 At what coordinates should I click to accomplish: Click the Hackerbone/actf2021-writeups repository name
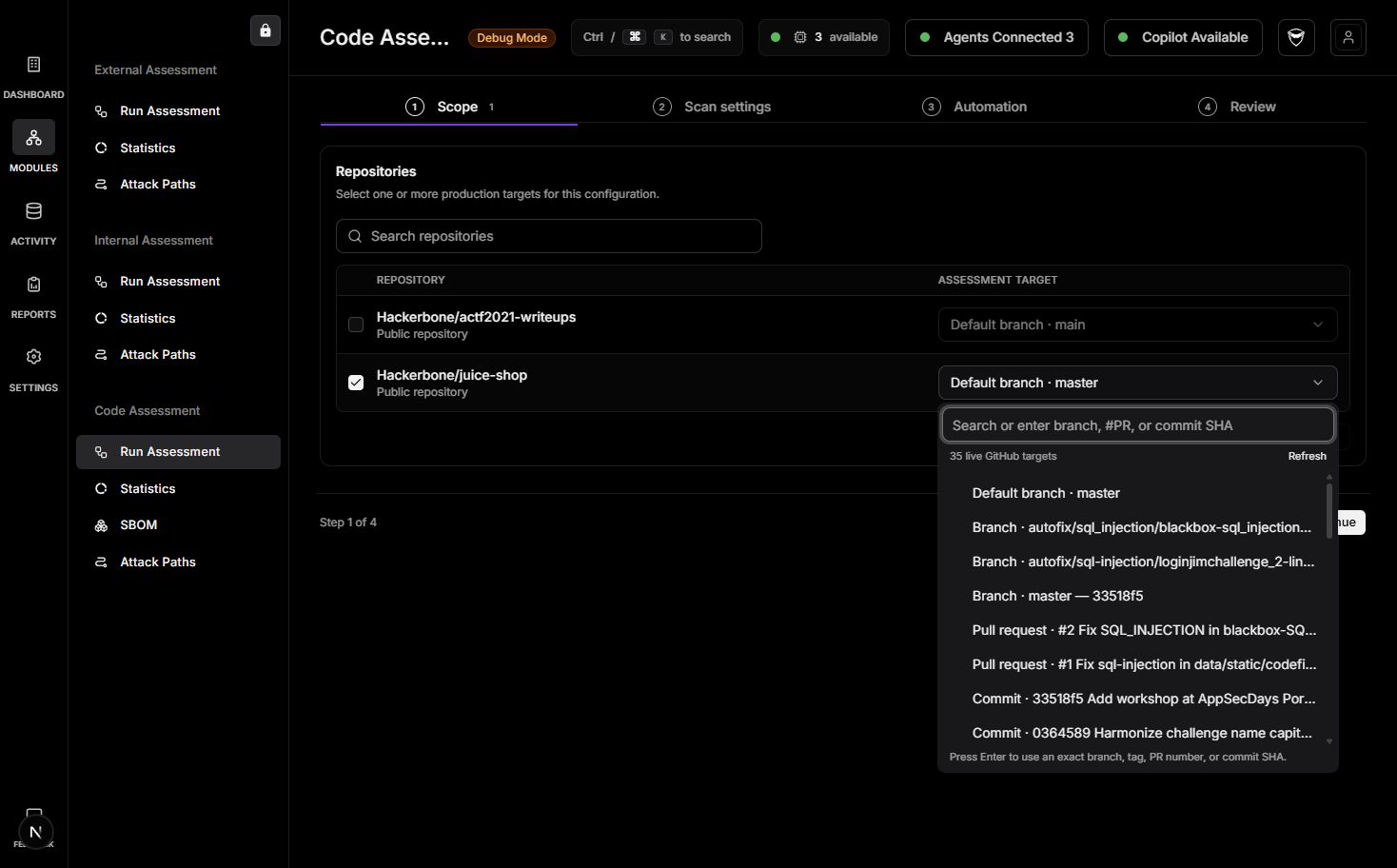(476, 317)
